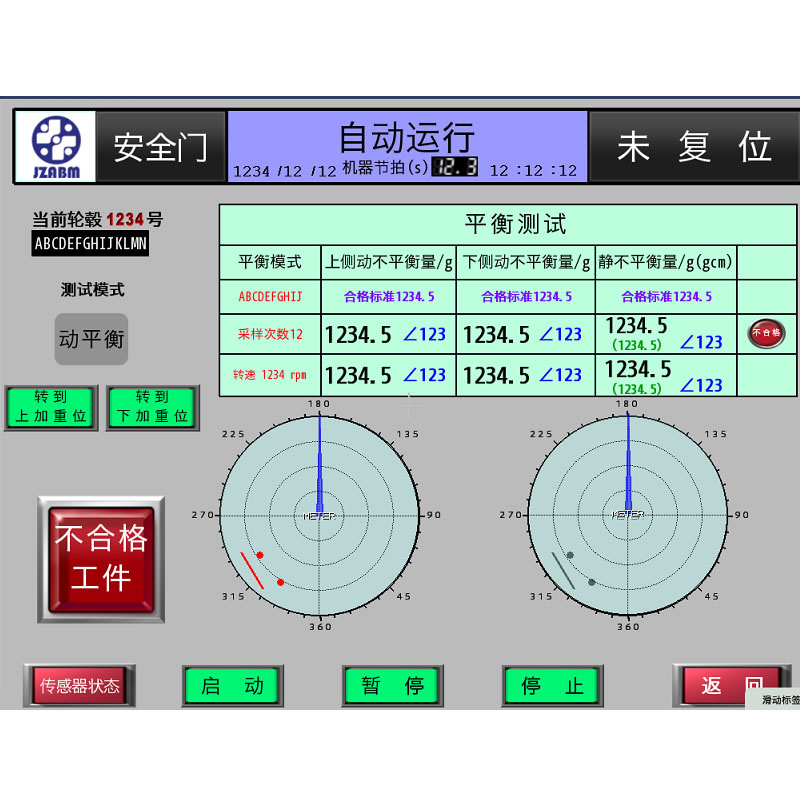Image resolution: width=800 pixels, height=800 pixels.
Task: Click the round red 不合格 indicator in table
Action: [x=766, y=334]
